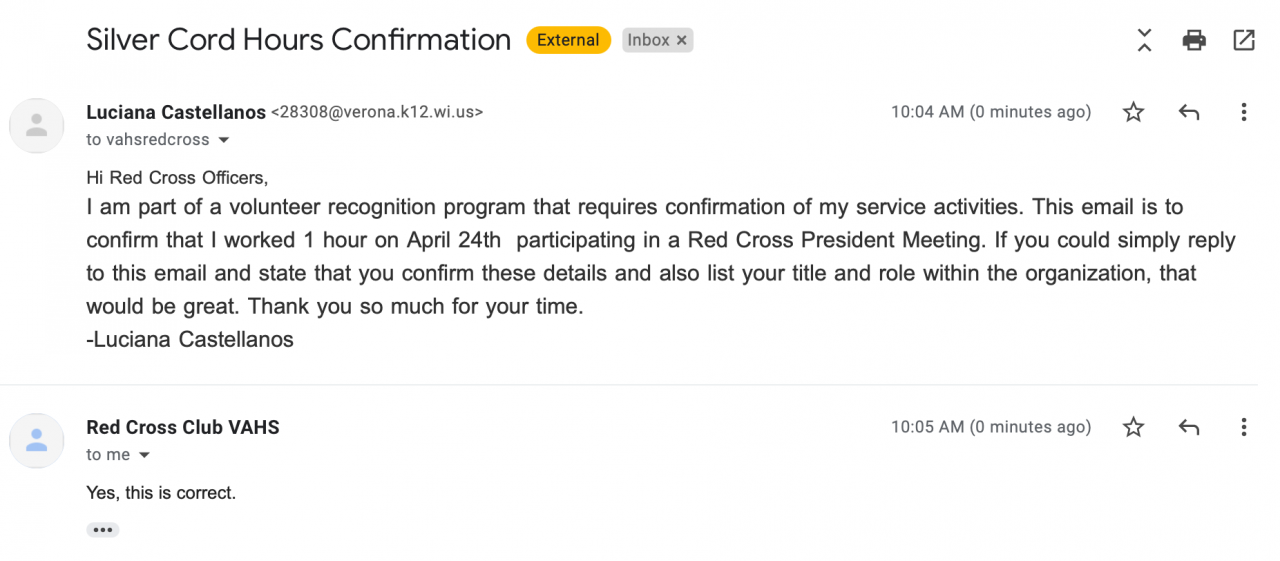This screenshot has height=561, width=1280.
Task: Click the External label badge
Action: tap(568, 40)
